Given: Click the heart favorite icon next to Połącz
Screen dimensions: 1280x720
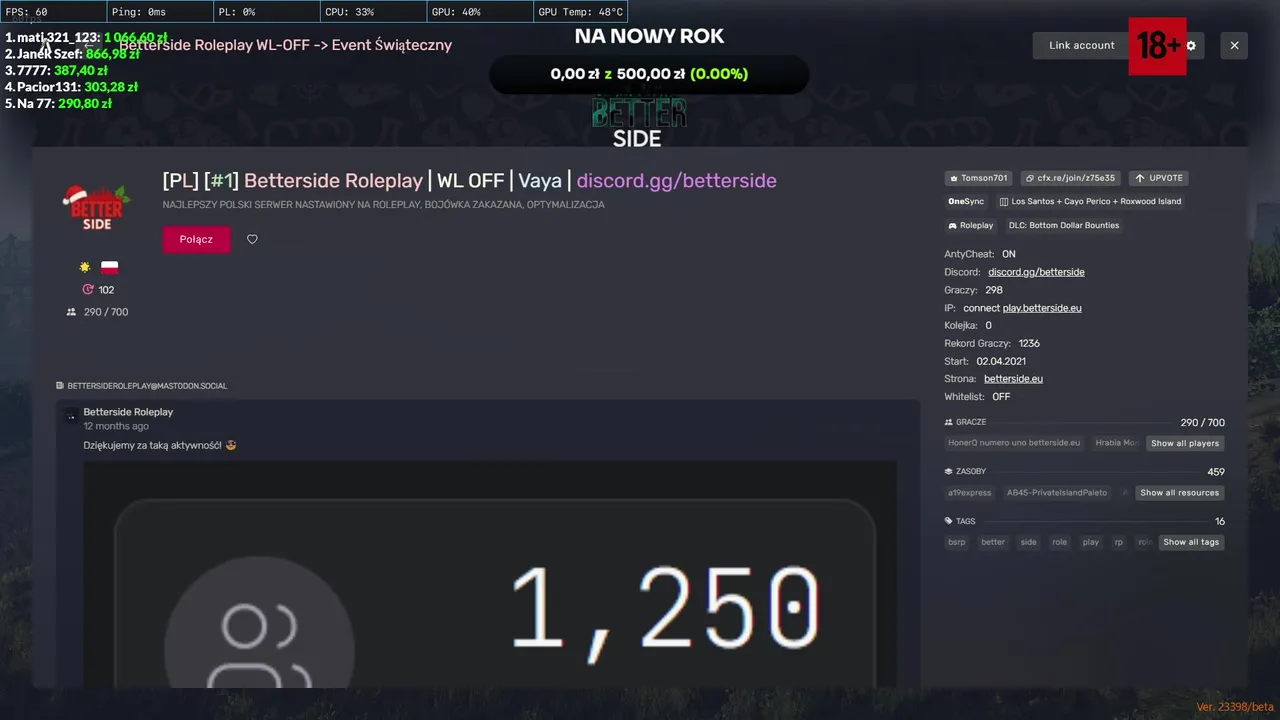Looking at the screenshot, I should 252,239.
